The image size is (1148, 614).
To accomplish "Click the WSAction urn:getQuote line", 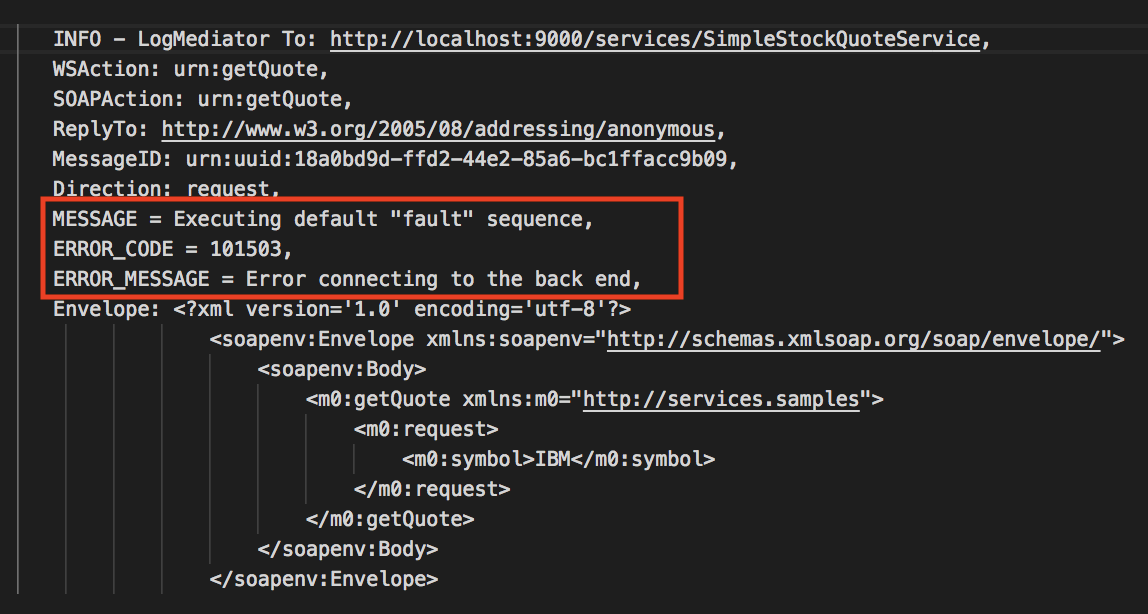I will click(x=190, y=70).
